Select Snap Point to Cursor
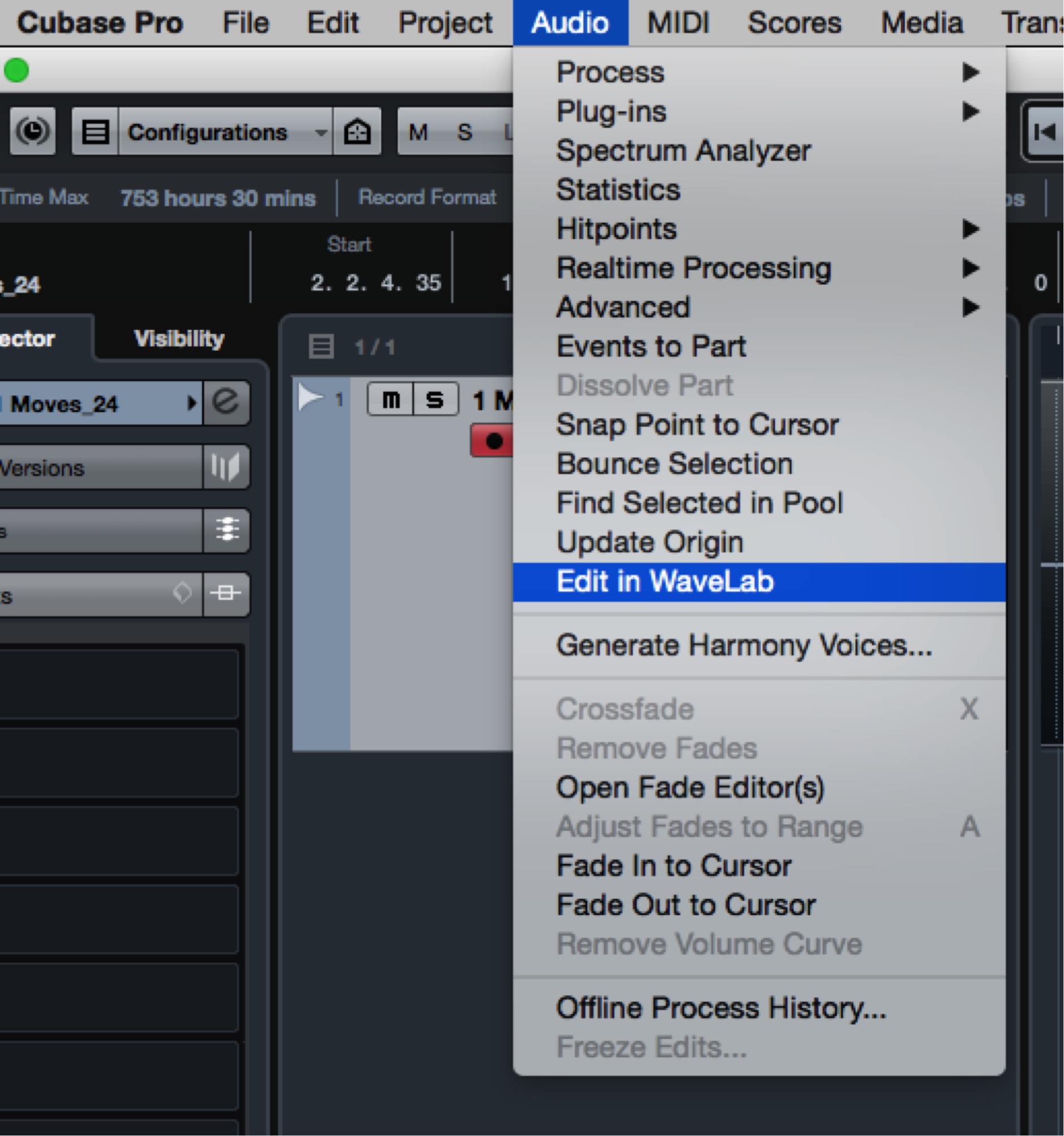The width and height of the screenshot is (1064, 1136). pos(759,424)
